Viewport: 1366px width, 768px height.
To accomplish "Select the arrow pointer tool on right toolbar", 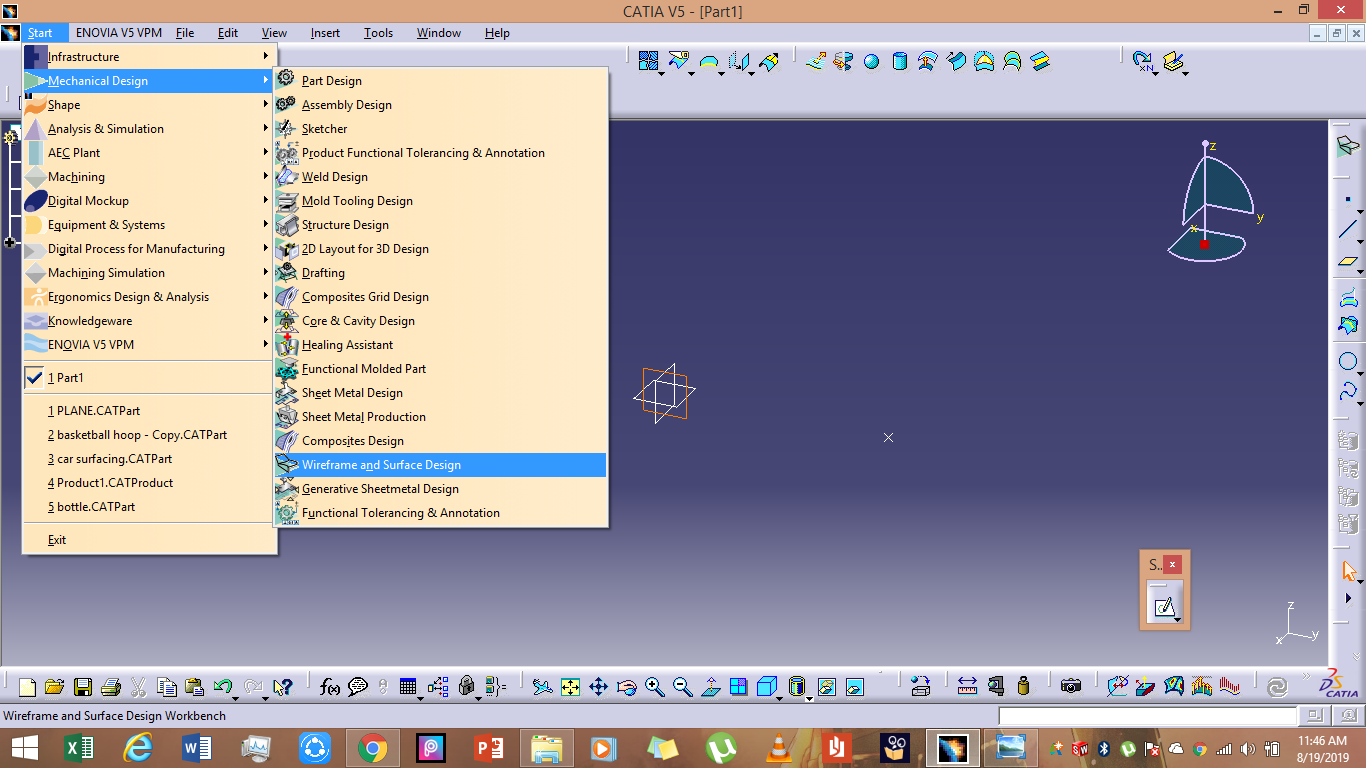I will 1349,572.
